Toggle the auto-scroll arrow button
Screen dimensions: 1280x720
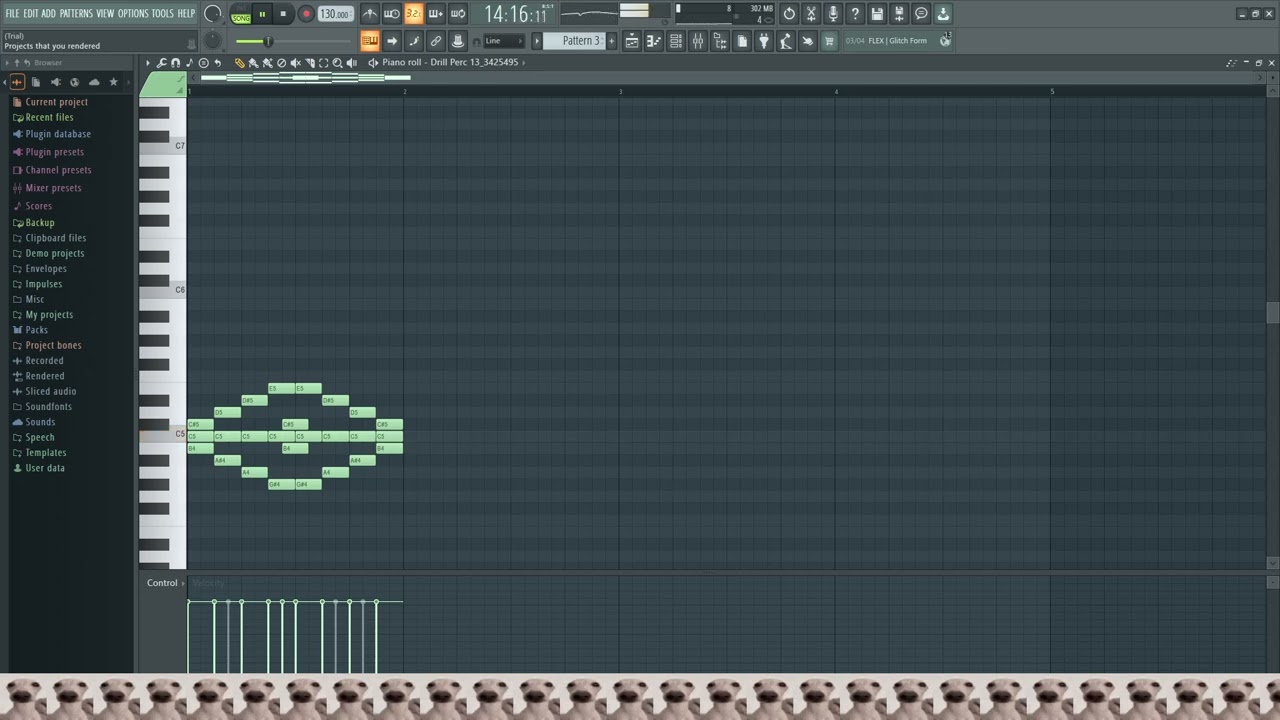pyautogui.click(x=392, y=41)
